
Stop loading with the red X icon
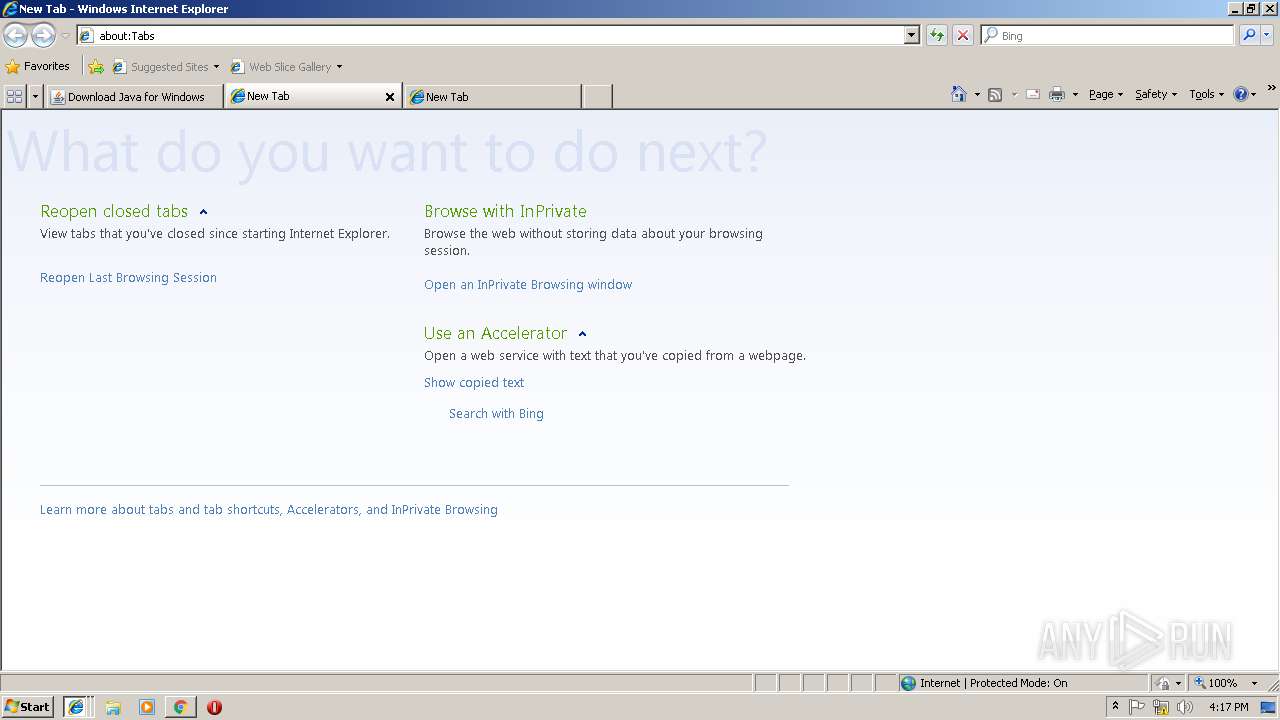coord(963,35)
